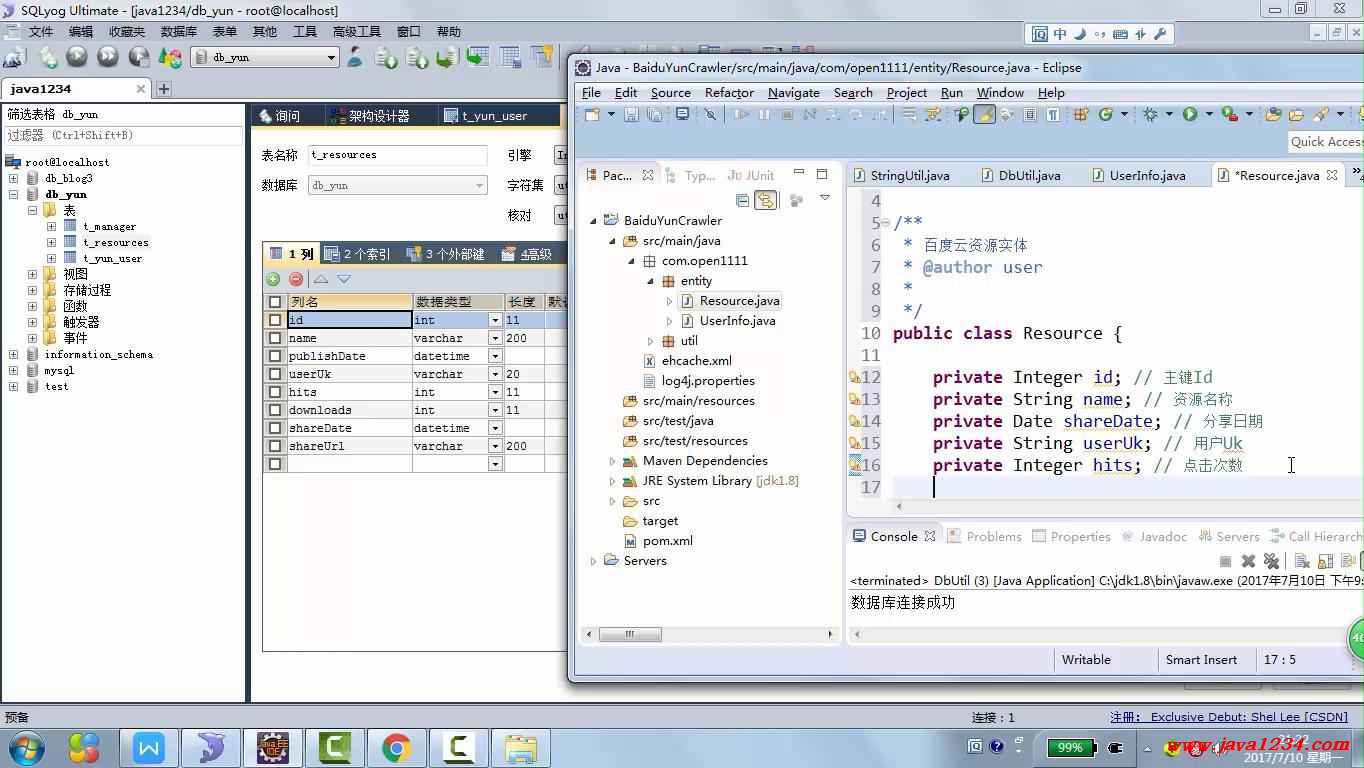Click red remove-column icon in SQLyog
Image resolution: width=1364 pixels, height=768 pixels.
tap(296, 279)
